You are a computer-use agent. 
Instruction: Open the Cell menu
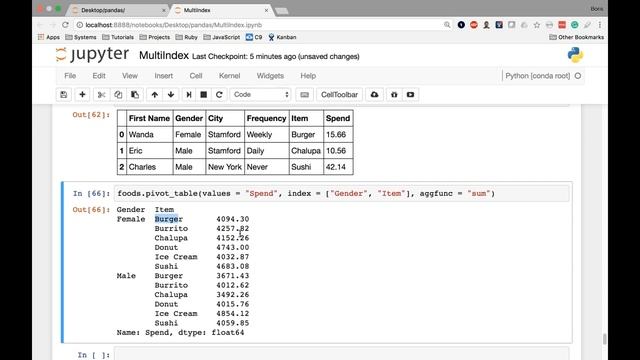pyautogui.click(x=196, y=76)
